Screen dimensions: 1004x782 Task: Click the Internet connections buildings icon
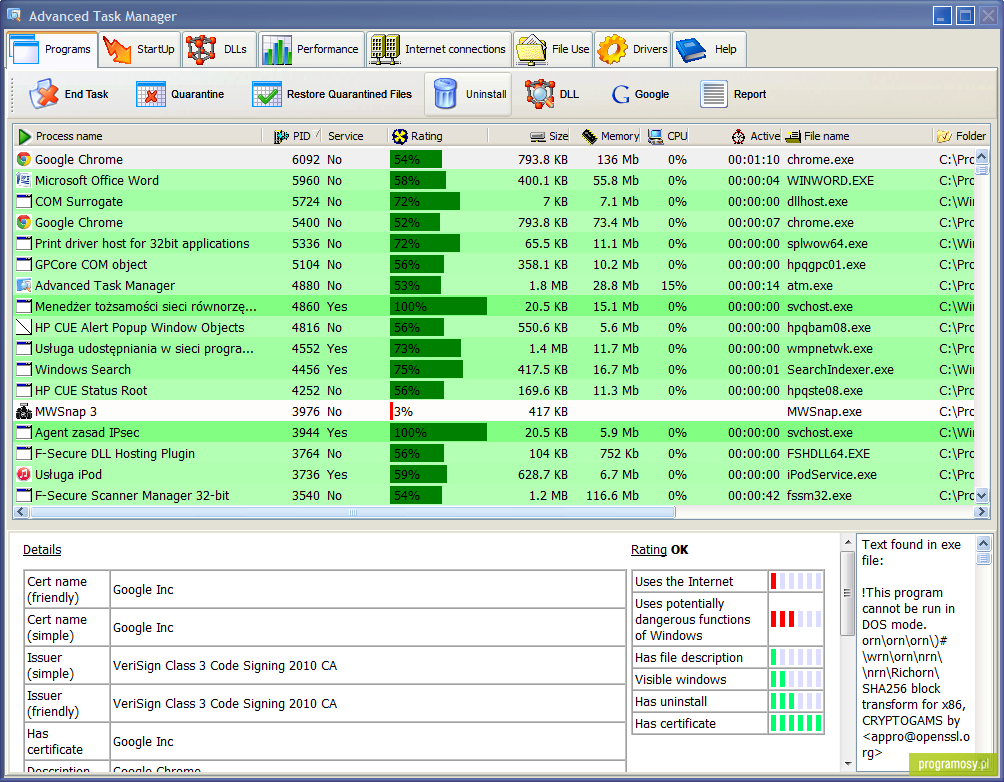point(385,49)
